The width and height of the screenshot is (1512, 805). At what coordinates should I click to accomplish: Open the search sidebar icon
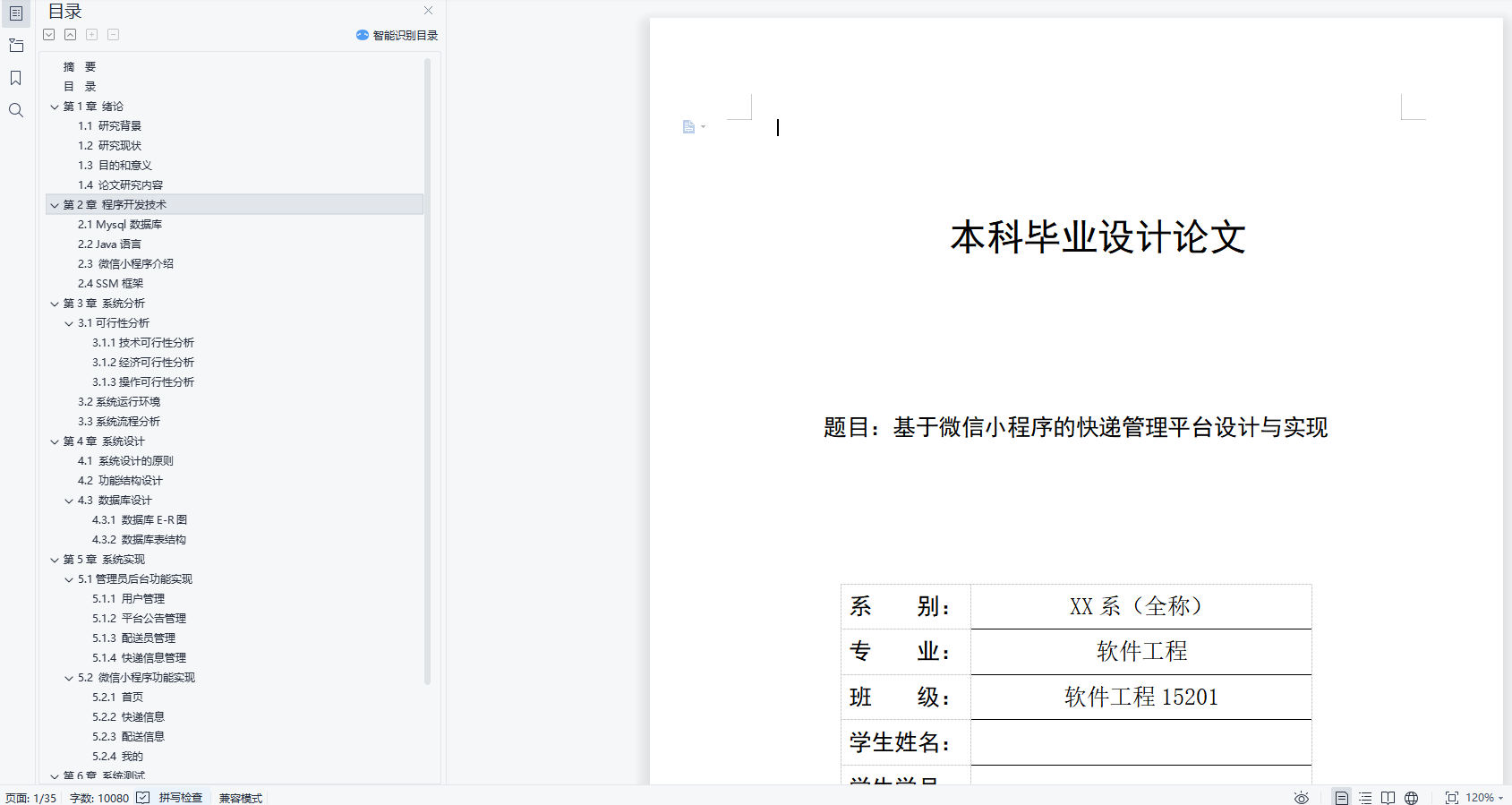[x=16, y=110]
